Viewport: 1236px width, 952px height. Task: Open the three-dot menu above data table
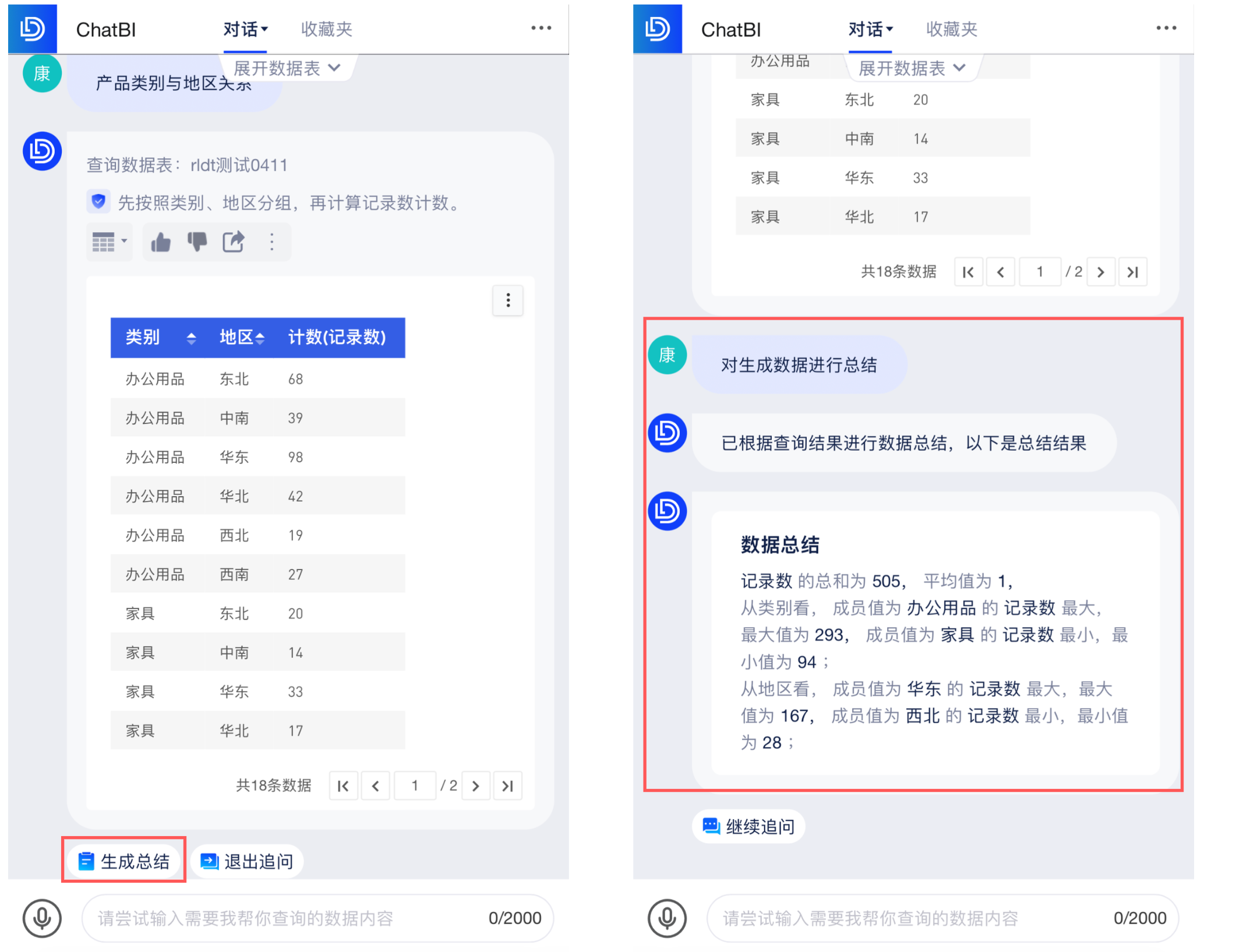508,300
